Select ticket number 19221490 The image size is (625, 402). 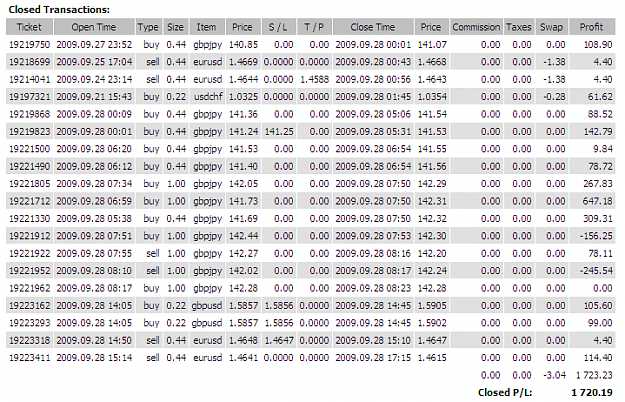click(29, 167)
